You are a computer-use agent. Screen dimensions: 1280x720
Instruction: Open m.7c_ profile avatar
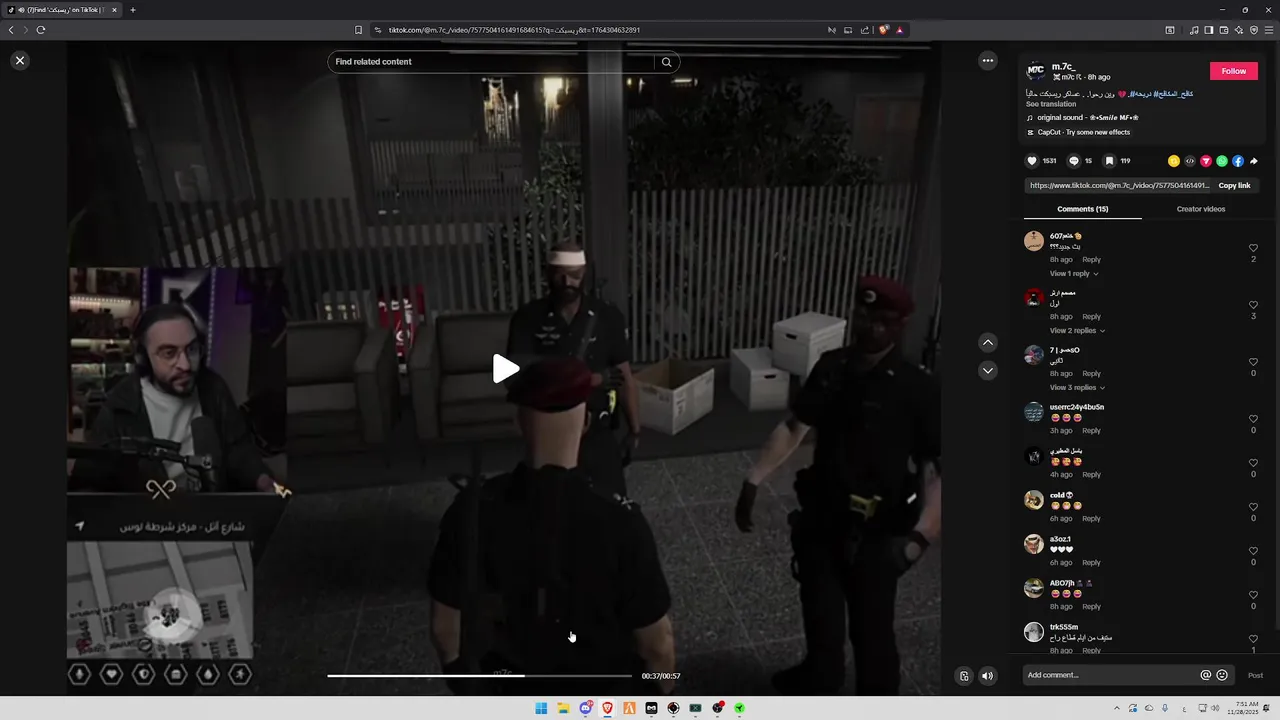coord(1036,71)
